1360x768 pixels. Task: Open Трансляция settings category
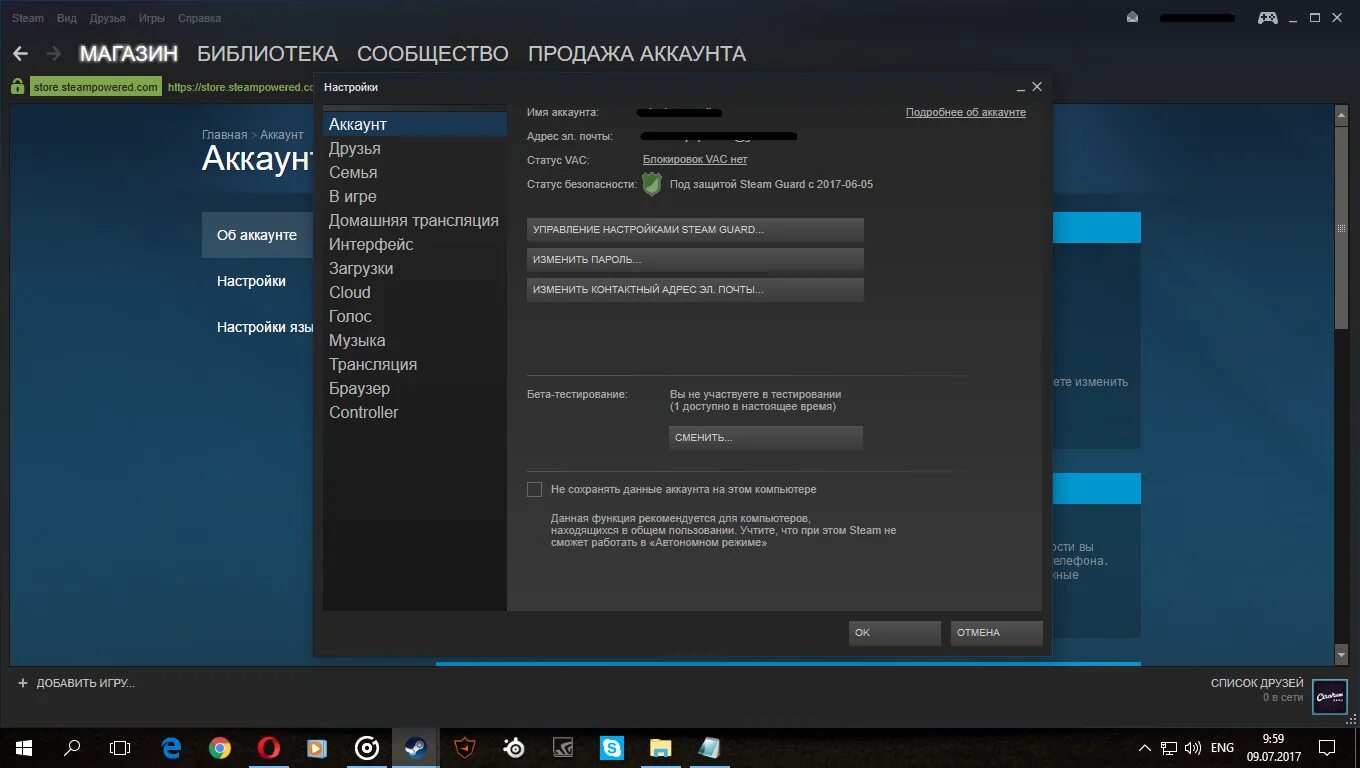415,364
